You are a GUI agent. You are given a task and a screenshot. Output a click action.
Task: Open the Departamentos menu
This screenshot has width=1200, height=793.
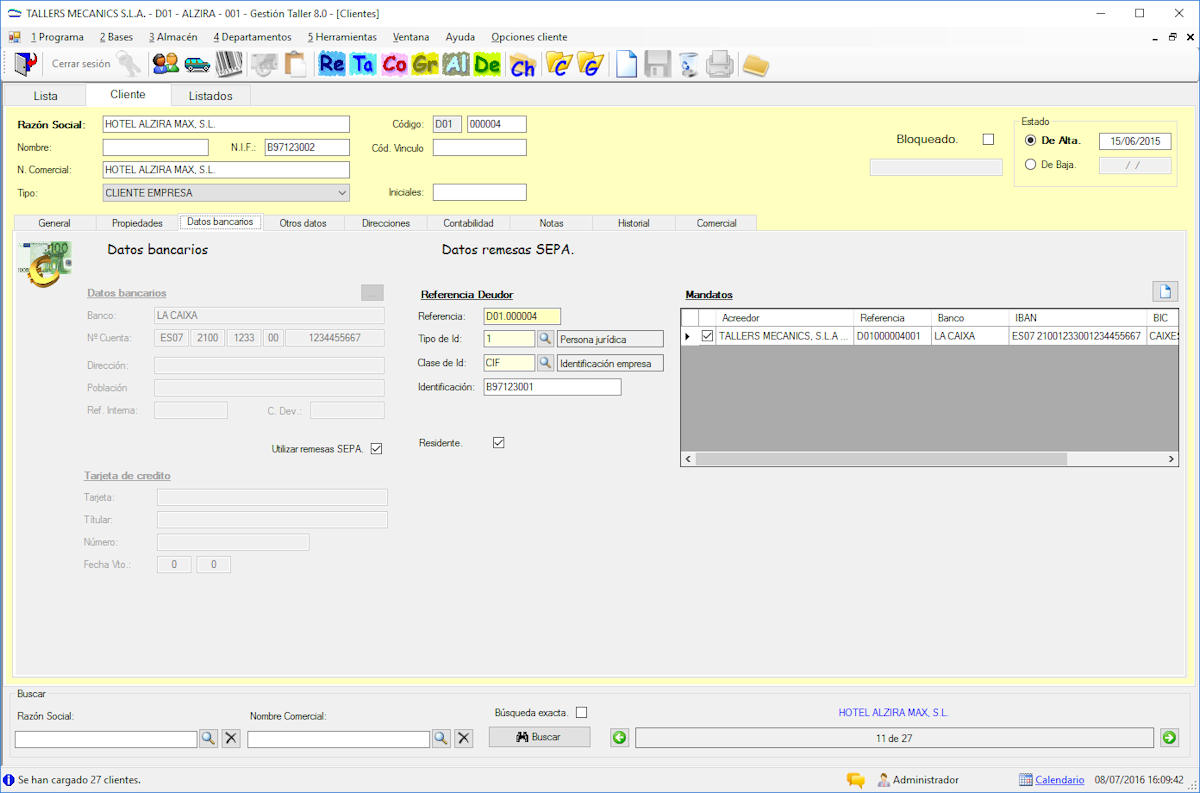point(252,37)
